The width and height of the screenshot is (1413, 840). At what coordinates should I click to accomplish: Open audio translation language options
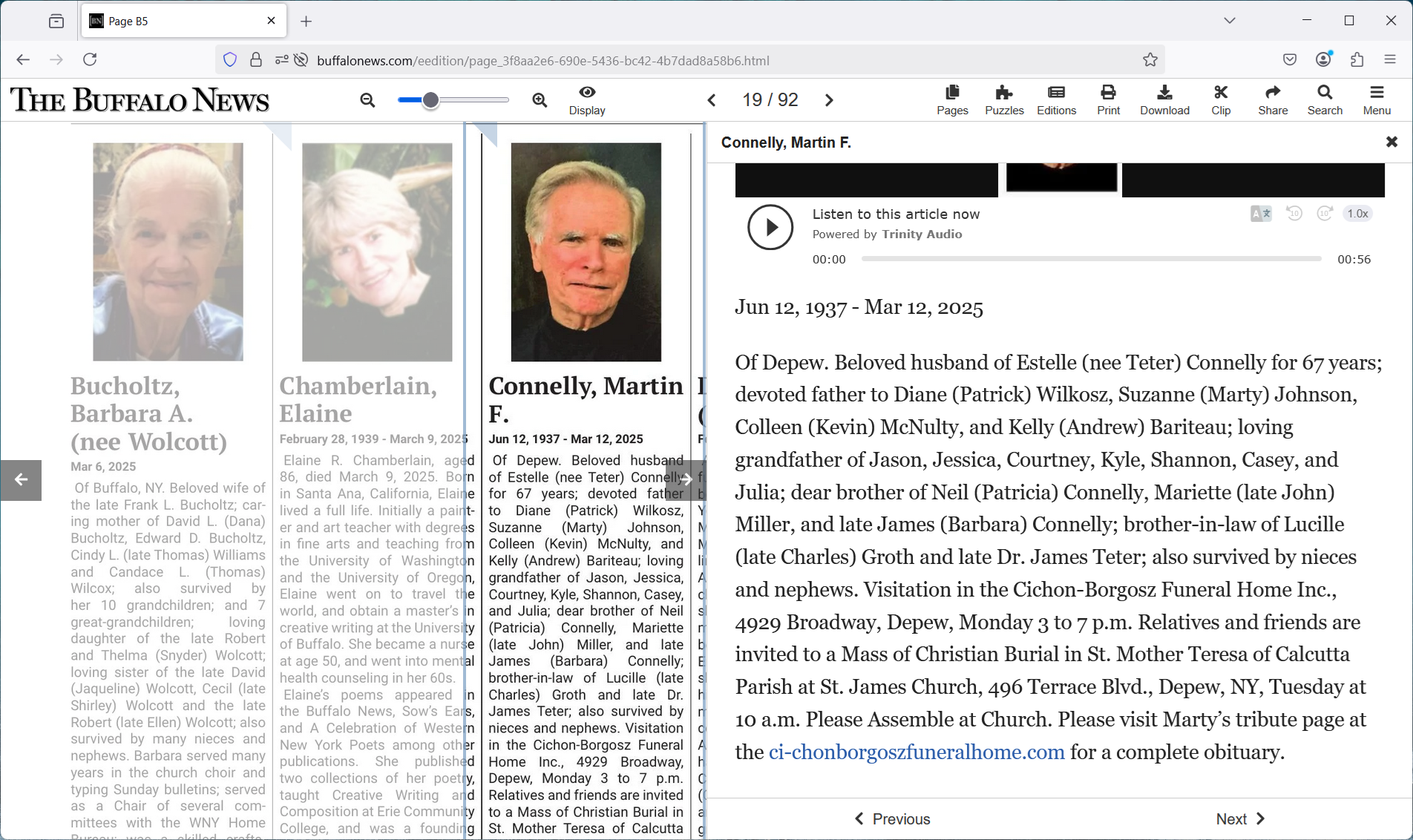coord(1261,214)
